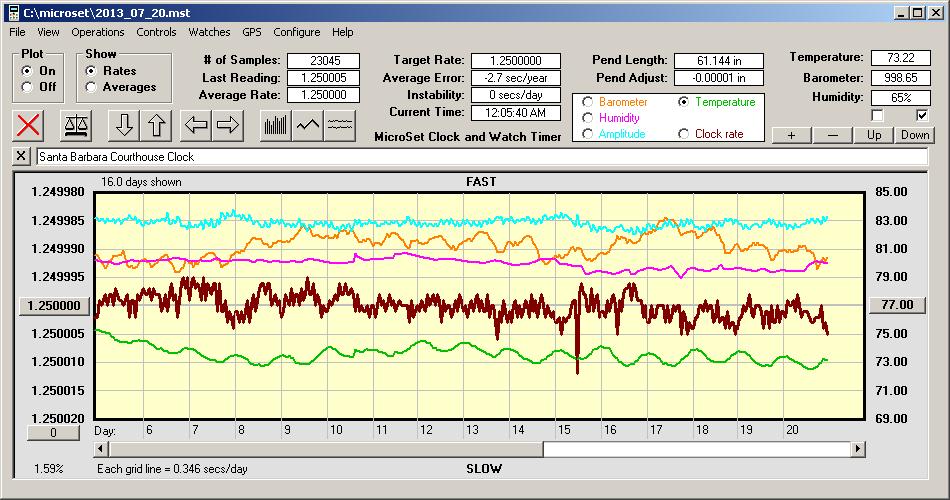The width and height of the screenshot is (950, 500).
Task: Click the Average Rate field
Action: [324, 95]
